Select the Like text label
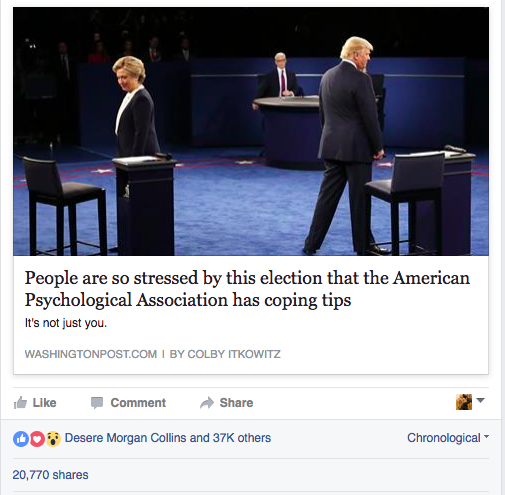Viewport: 505px width, 495px height. coord(44,403)
